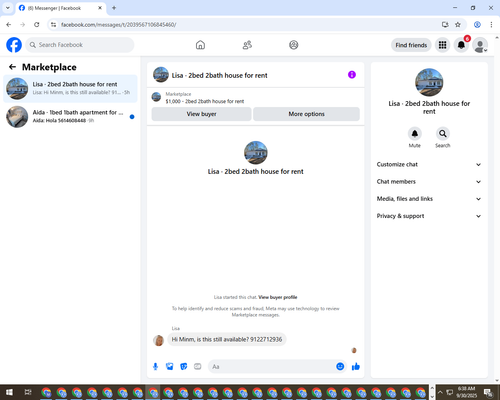Click the Find friends button
500x400 pixels.
[x=411, y=45]
